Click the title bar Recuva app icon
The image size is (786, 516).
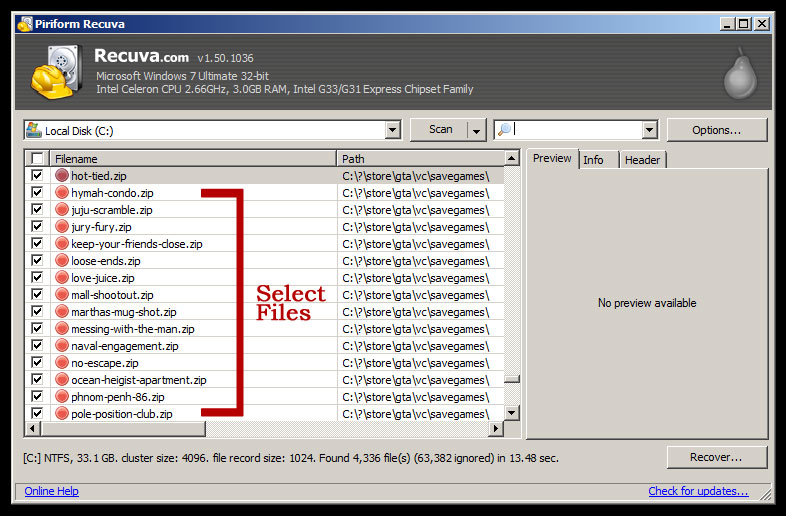pos(25,24)
